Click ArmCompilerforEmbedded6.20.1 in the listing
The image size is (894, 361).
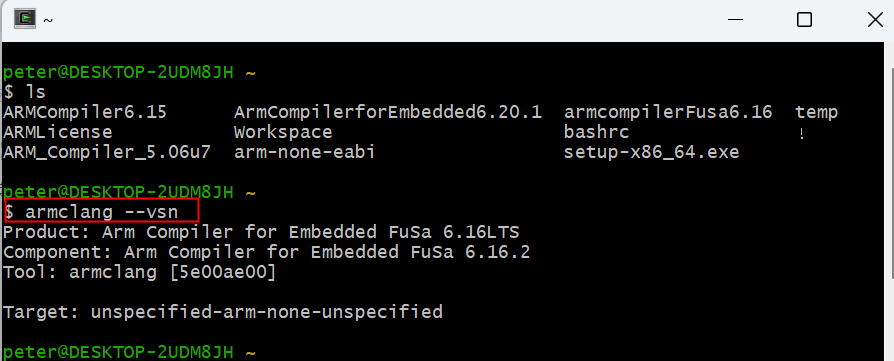(388, 112)
